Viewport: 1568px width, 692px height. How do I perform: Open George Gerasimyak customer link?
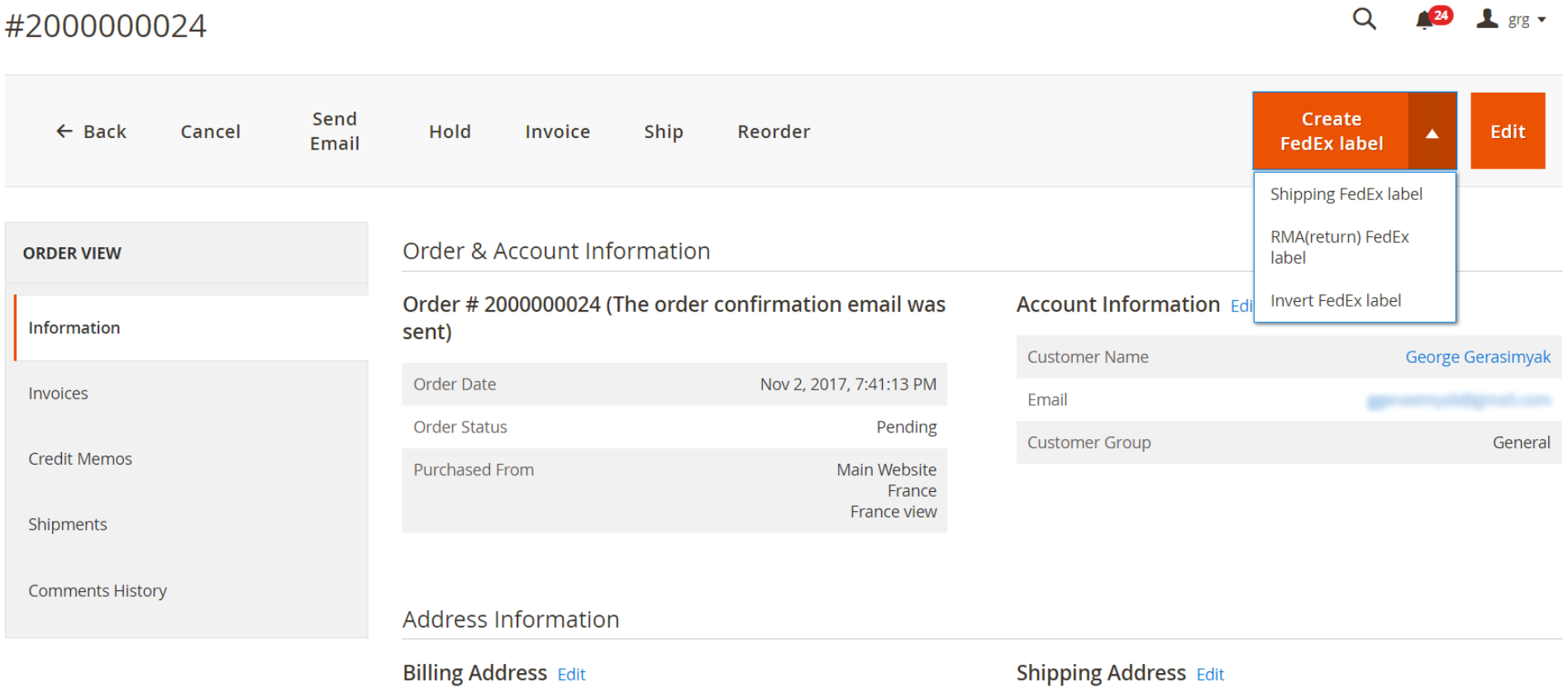tap(1477, 357)
